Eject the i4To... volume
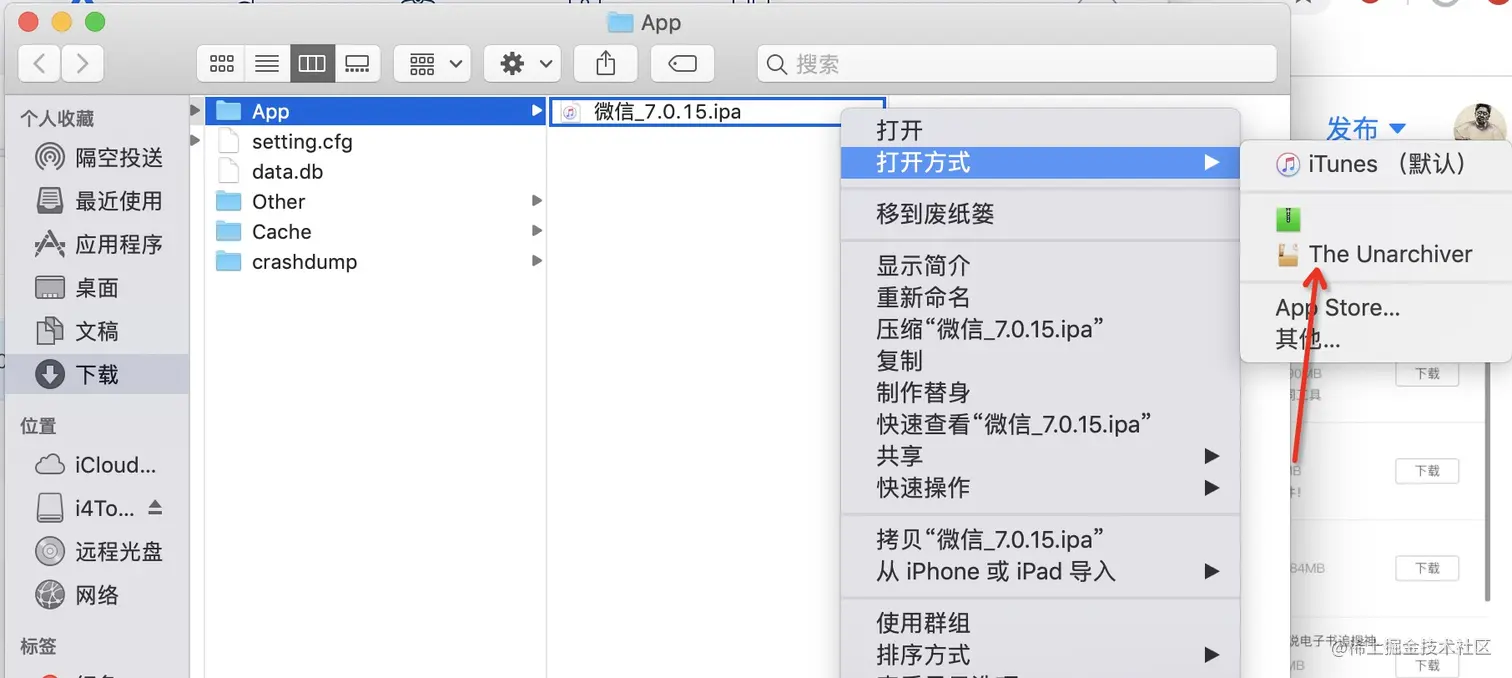This screenshot has width=1512, height=678. point(155,508)
